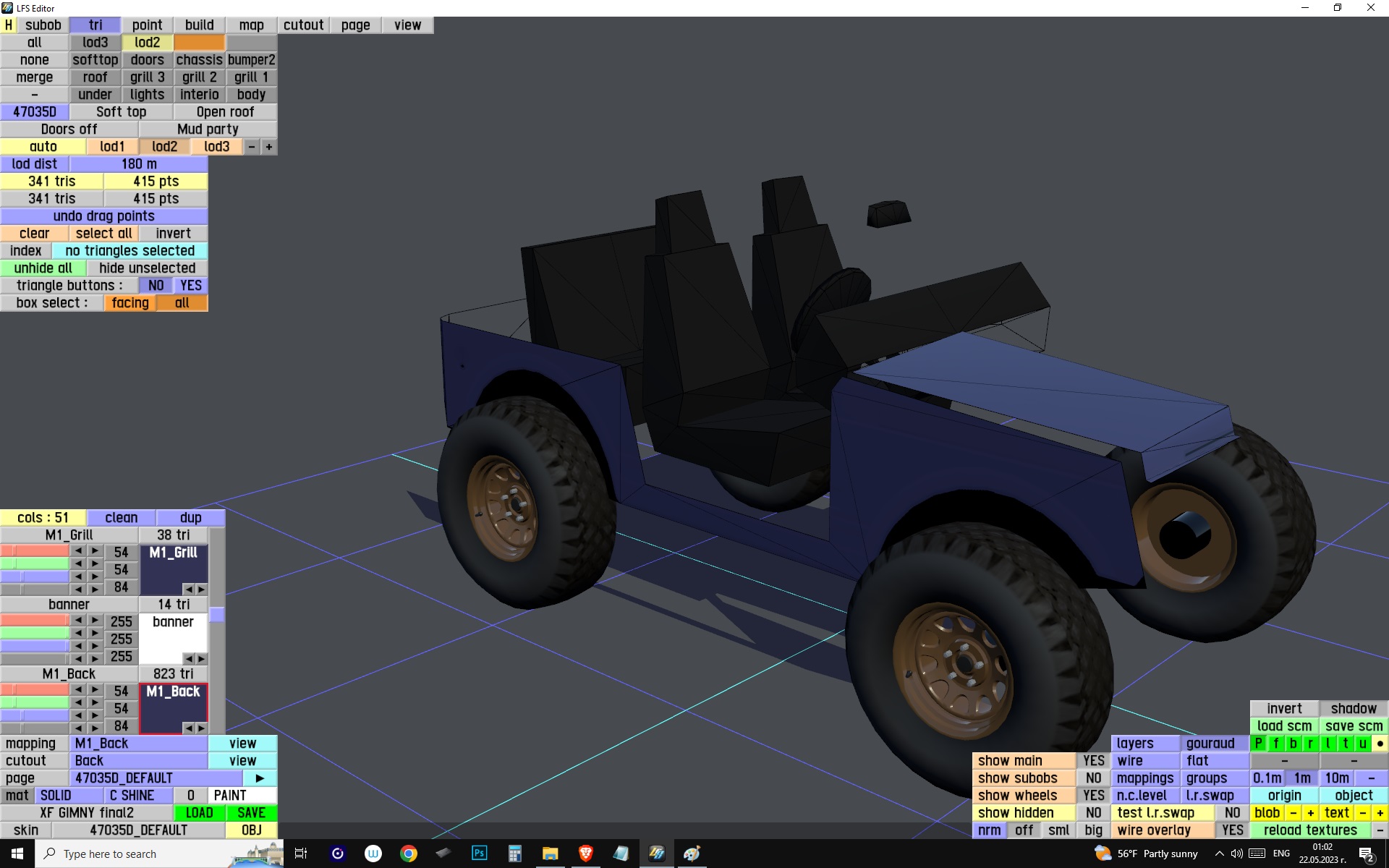Click the plus button beside blob

click(x=1310, y=813)
